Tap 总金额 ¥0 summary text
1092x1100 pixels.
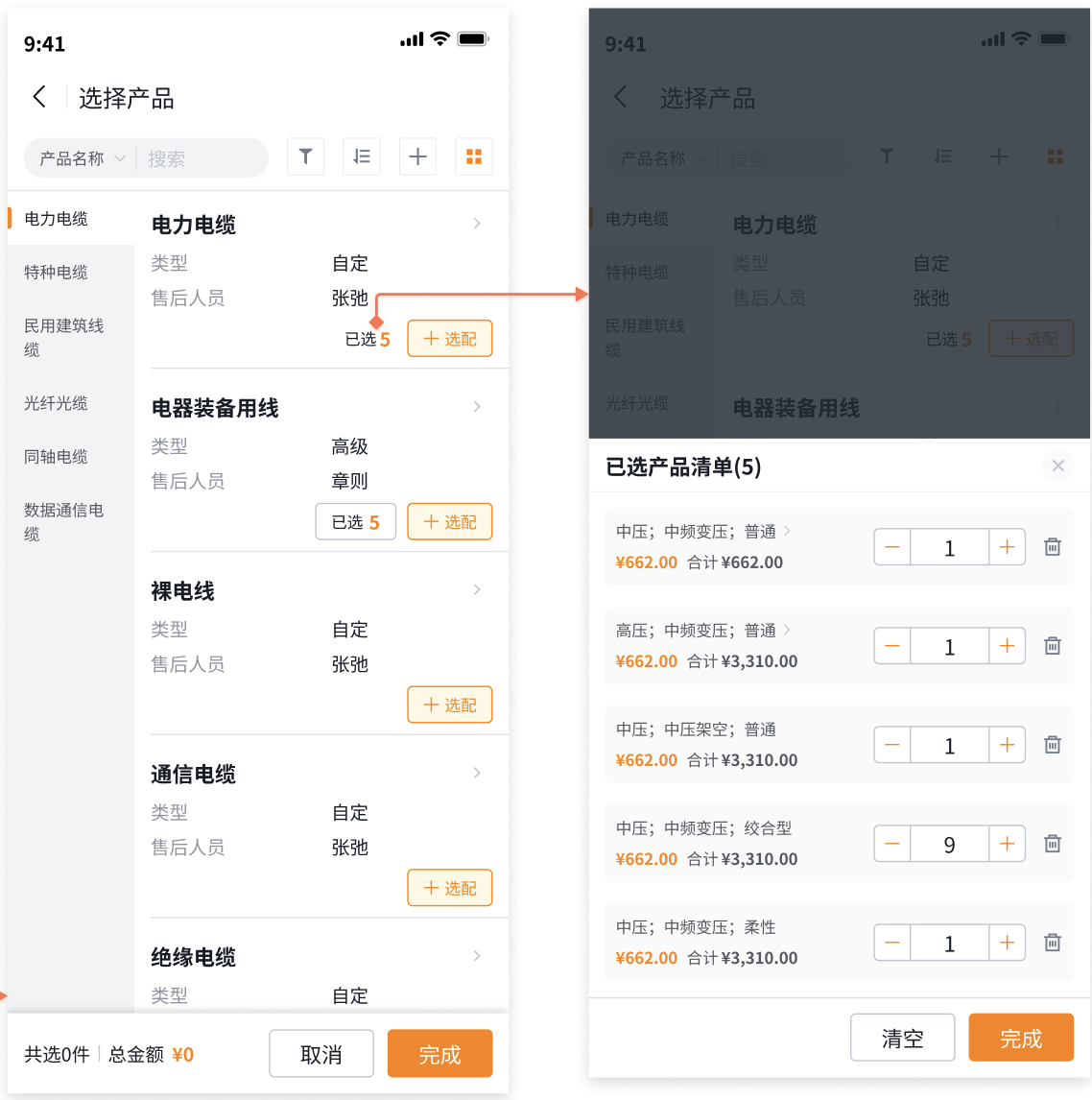point(151,1054)
